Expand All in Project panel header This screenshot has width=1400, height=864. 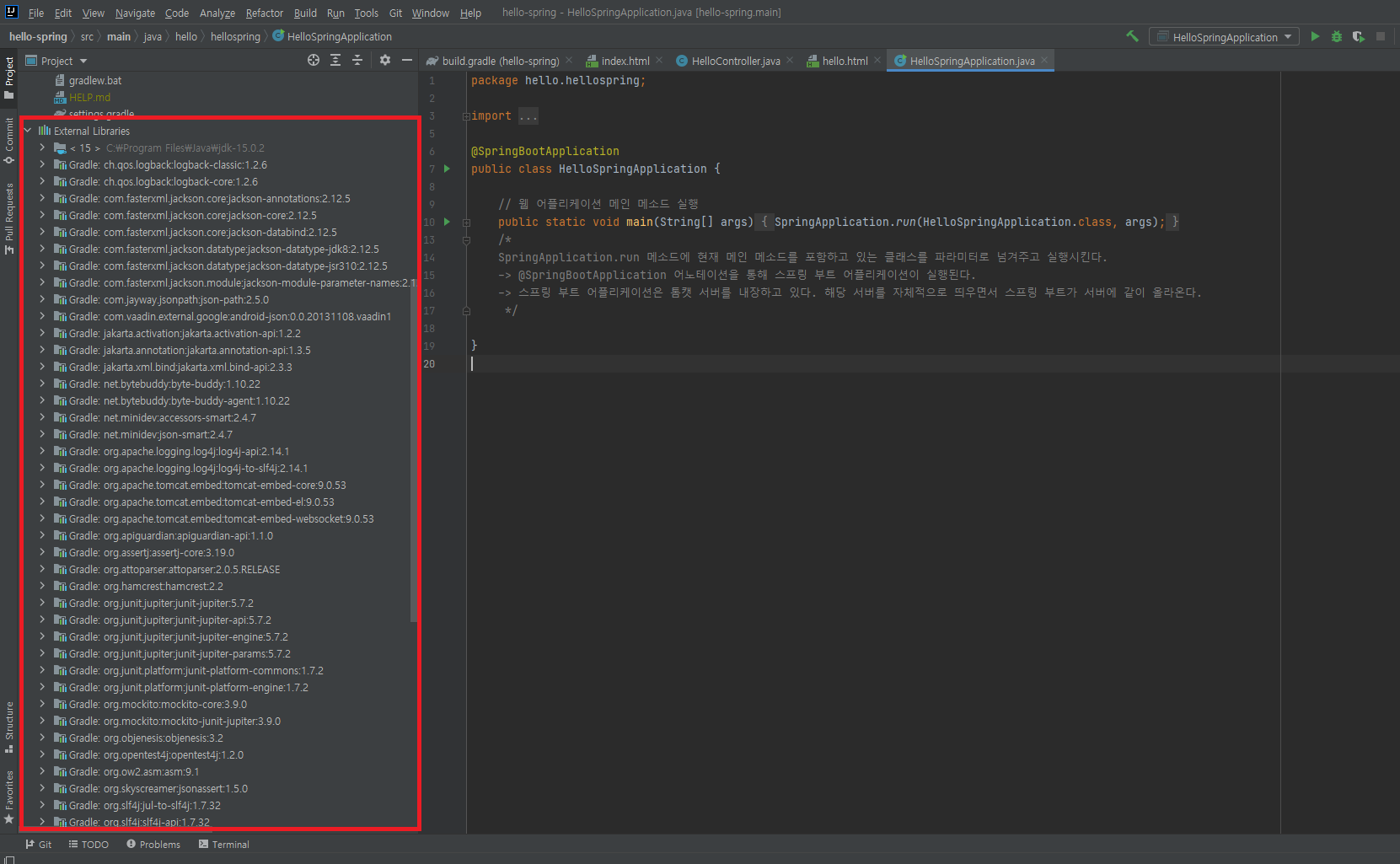pos(335,60)
